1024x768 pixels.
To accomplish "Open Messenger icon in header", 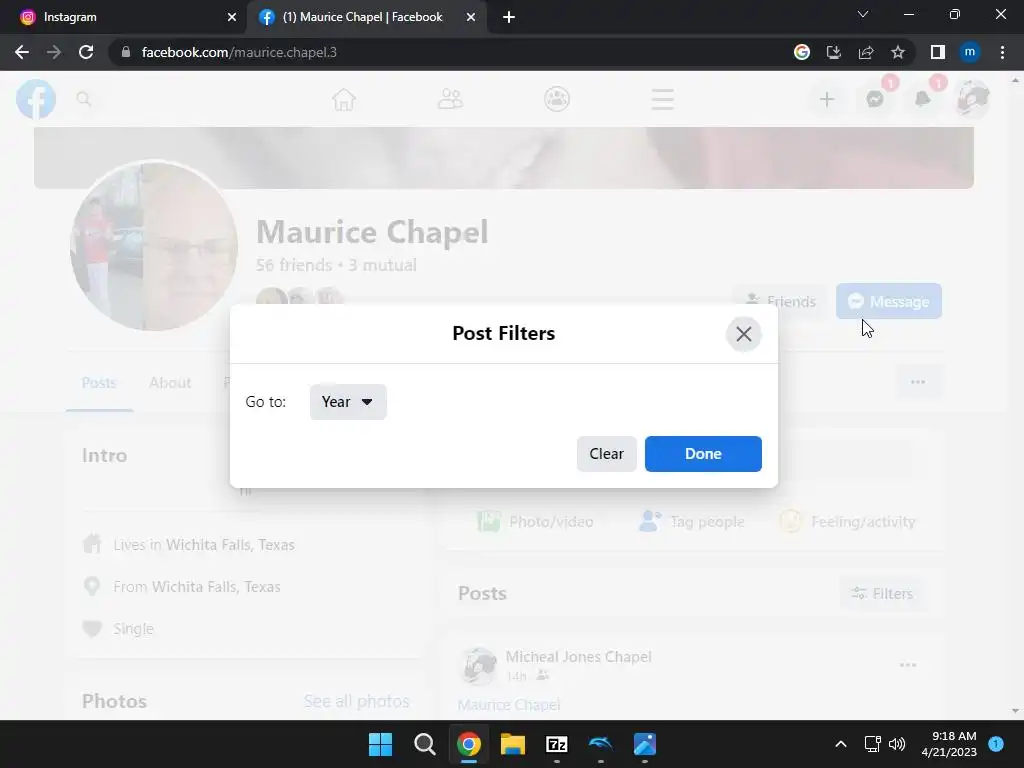I will [875, 99].
